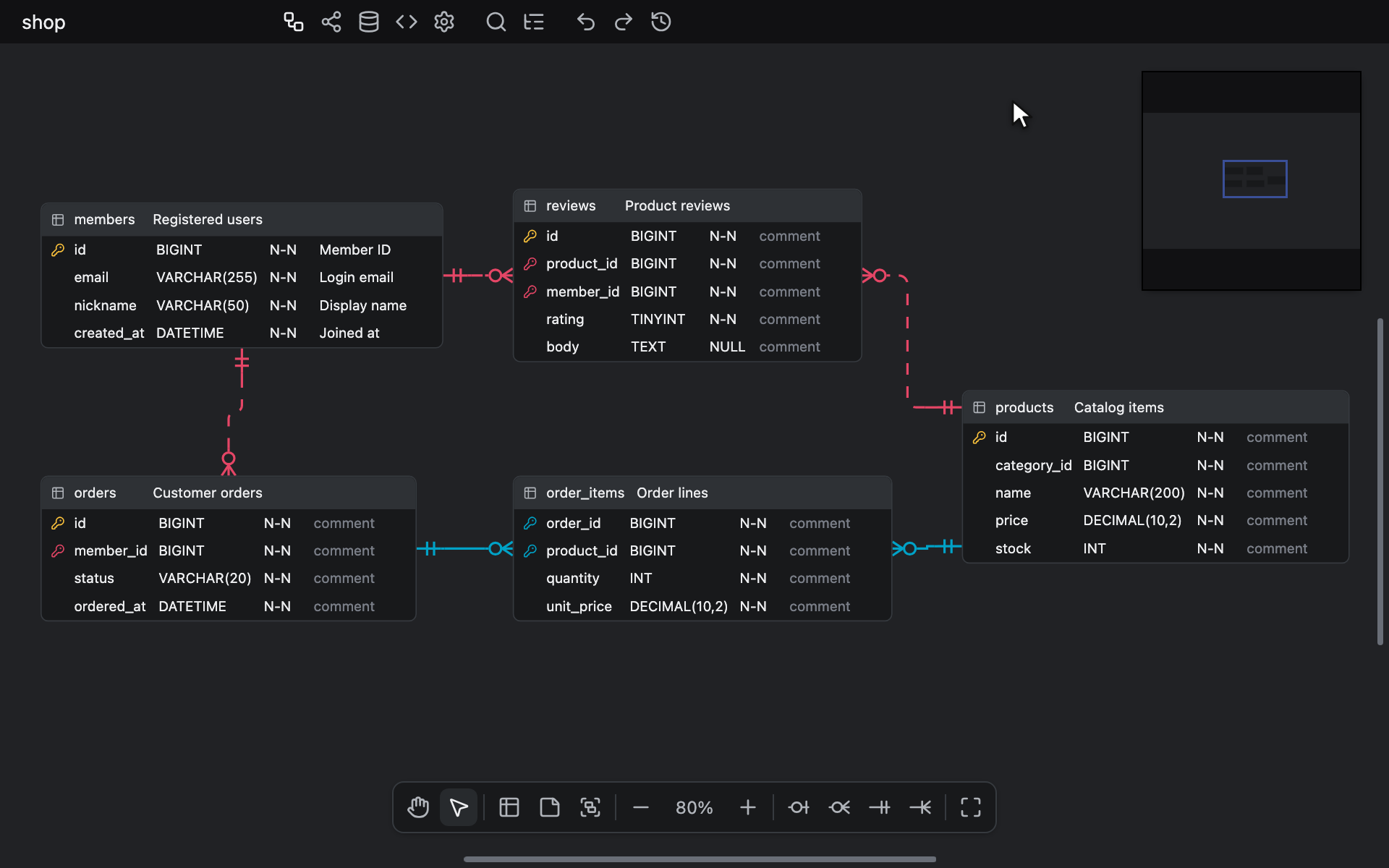Screen dimensions: 1389x868
Task: Click the undo arrow icon
Action: click(x=586, y=22)
